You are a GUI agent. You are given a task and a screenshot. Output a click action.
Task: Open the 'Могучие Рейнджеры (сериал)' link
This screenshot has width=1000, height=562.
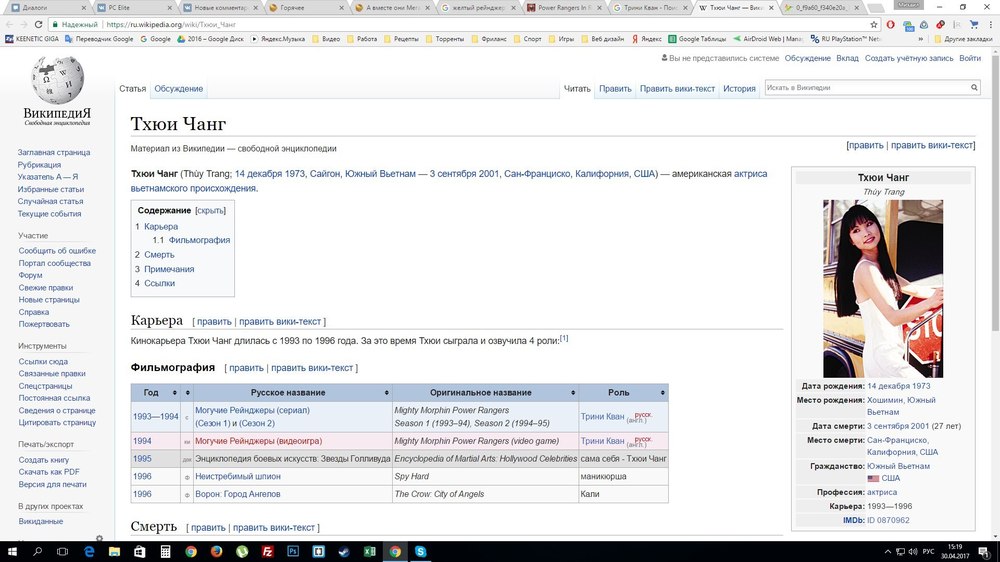[252, 410]
